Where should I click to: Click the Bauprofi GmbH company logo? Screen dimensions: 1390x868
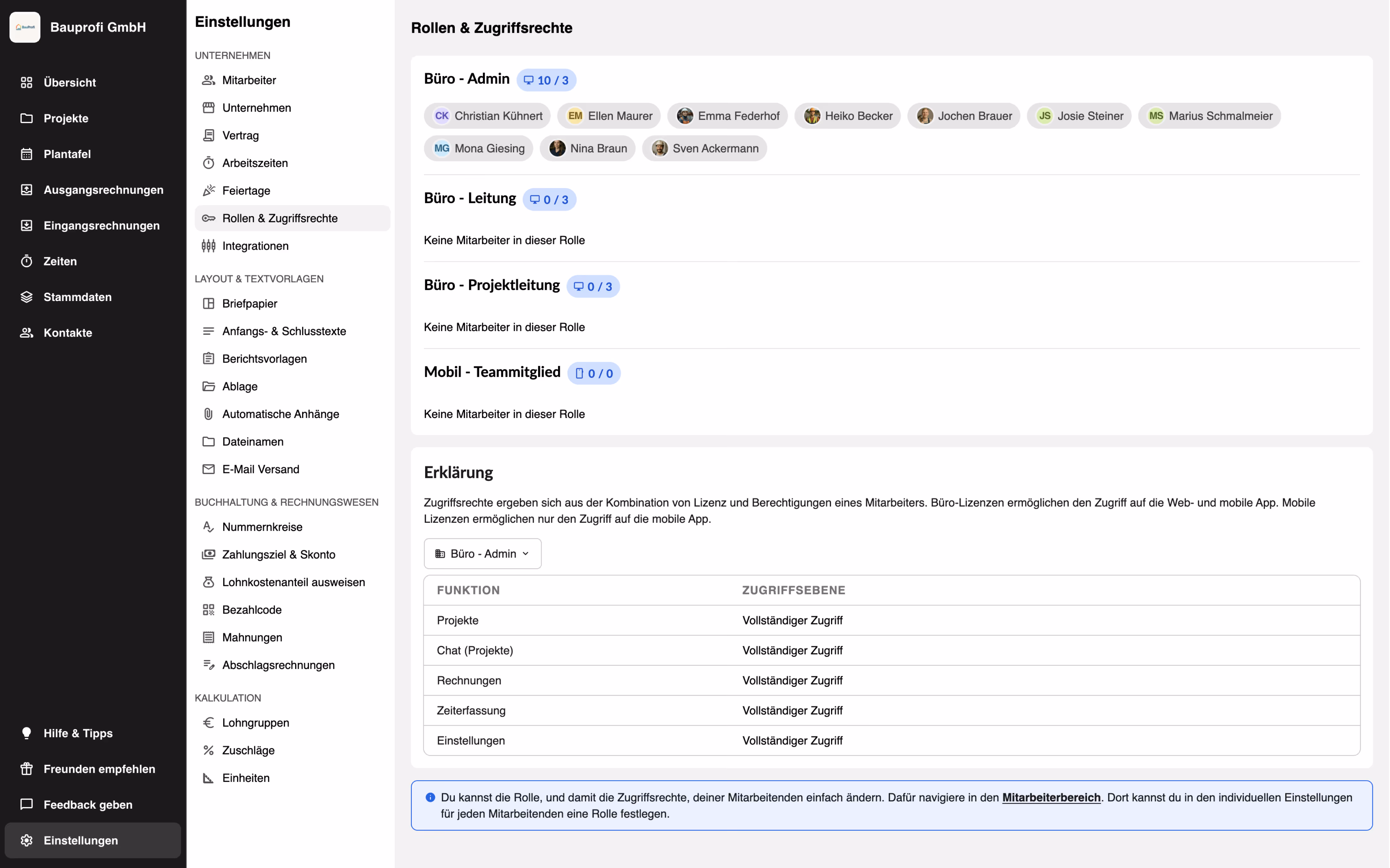point(25,27)
